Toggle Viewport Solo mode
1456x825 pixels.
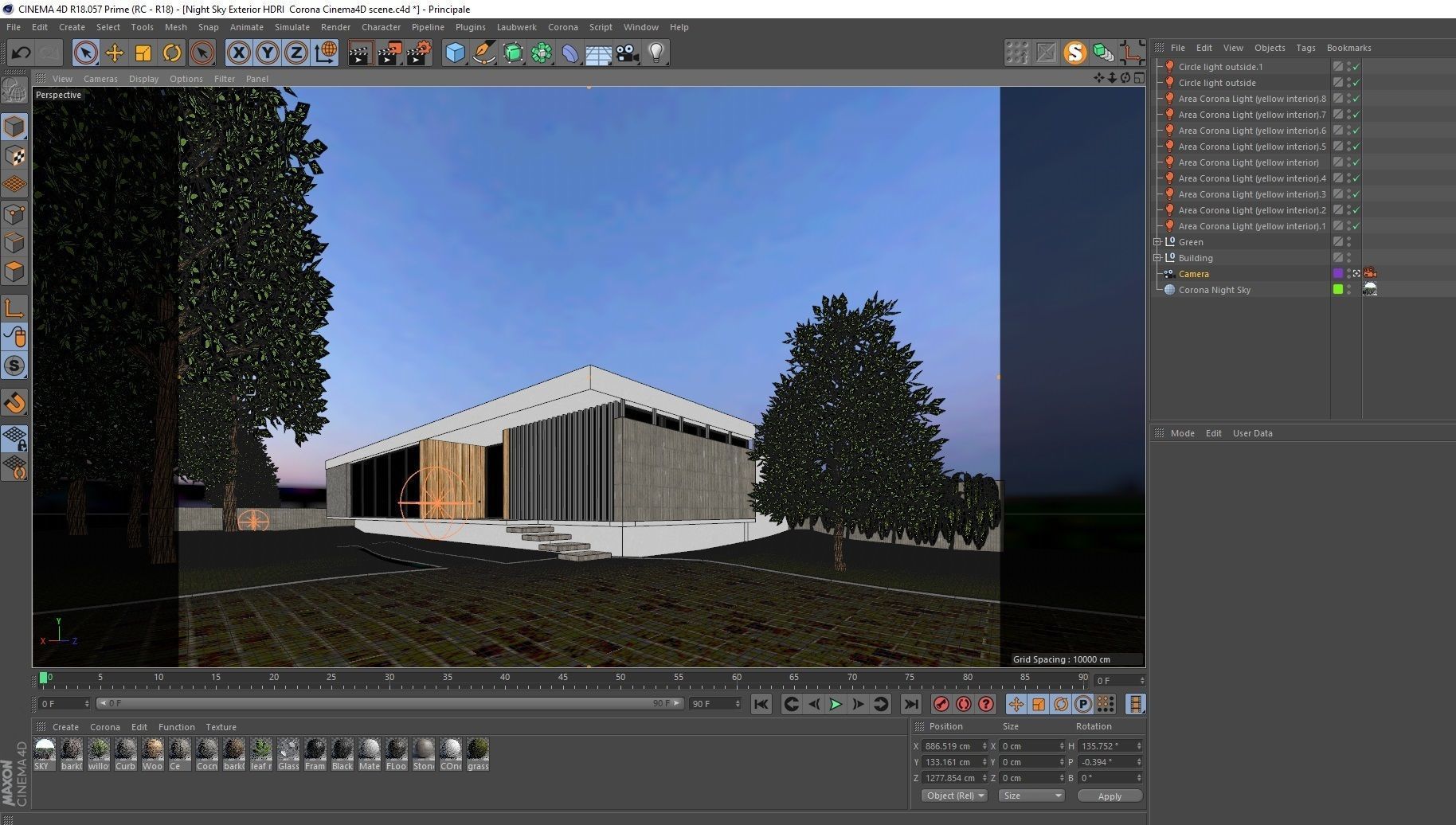point(14,366)
